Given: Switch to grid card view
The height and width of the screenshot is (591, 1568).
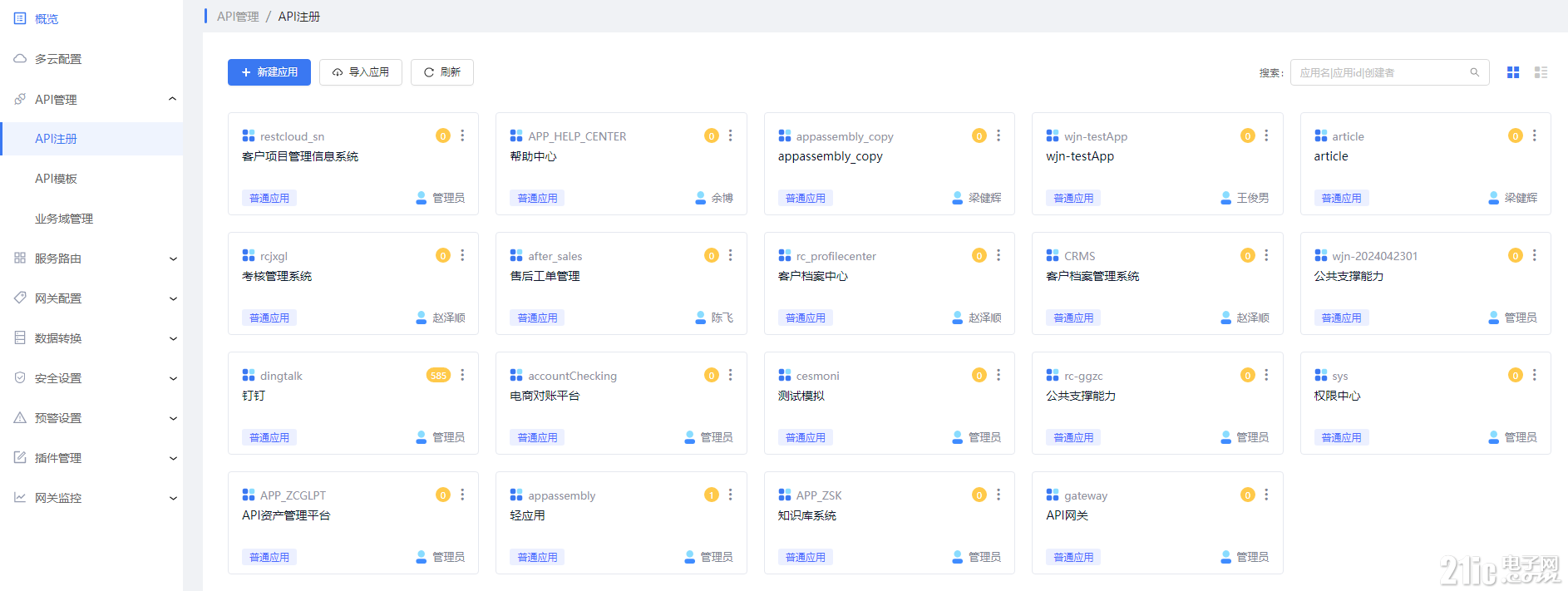Looking at the screenshot, I should point(1513,72).
